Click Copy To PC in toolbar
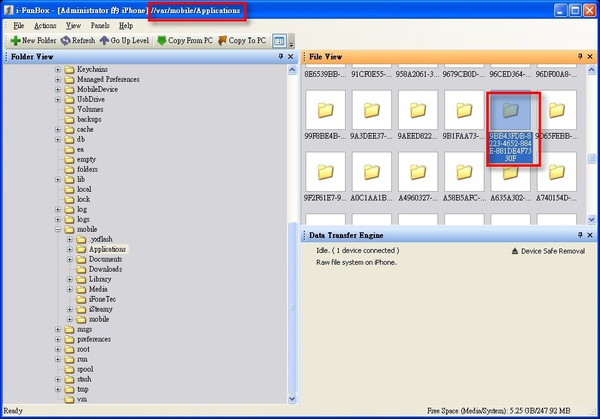This screenshot has width=600, height=419. pyautogui.click(x=240, y=41)
